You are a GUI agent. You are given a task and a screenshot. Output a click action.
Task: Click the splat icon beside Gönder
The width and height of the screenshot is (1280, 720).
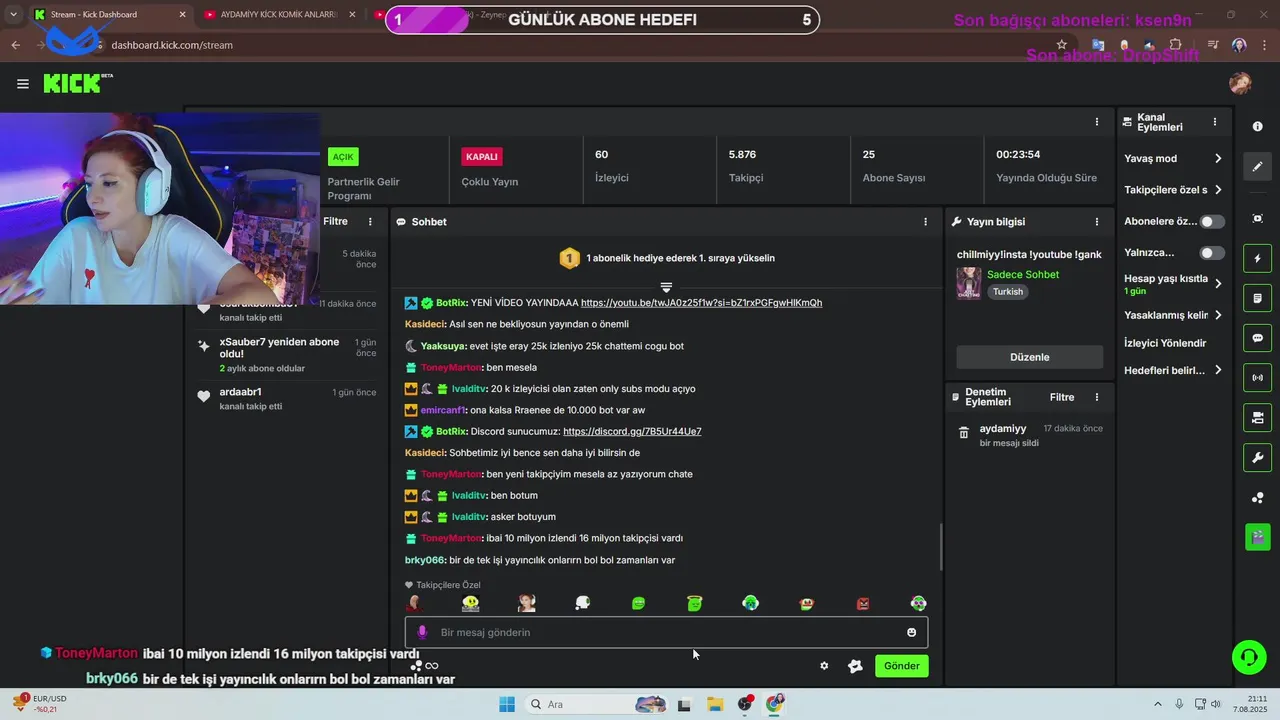(x=855, y=666)
